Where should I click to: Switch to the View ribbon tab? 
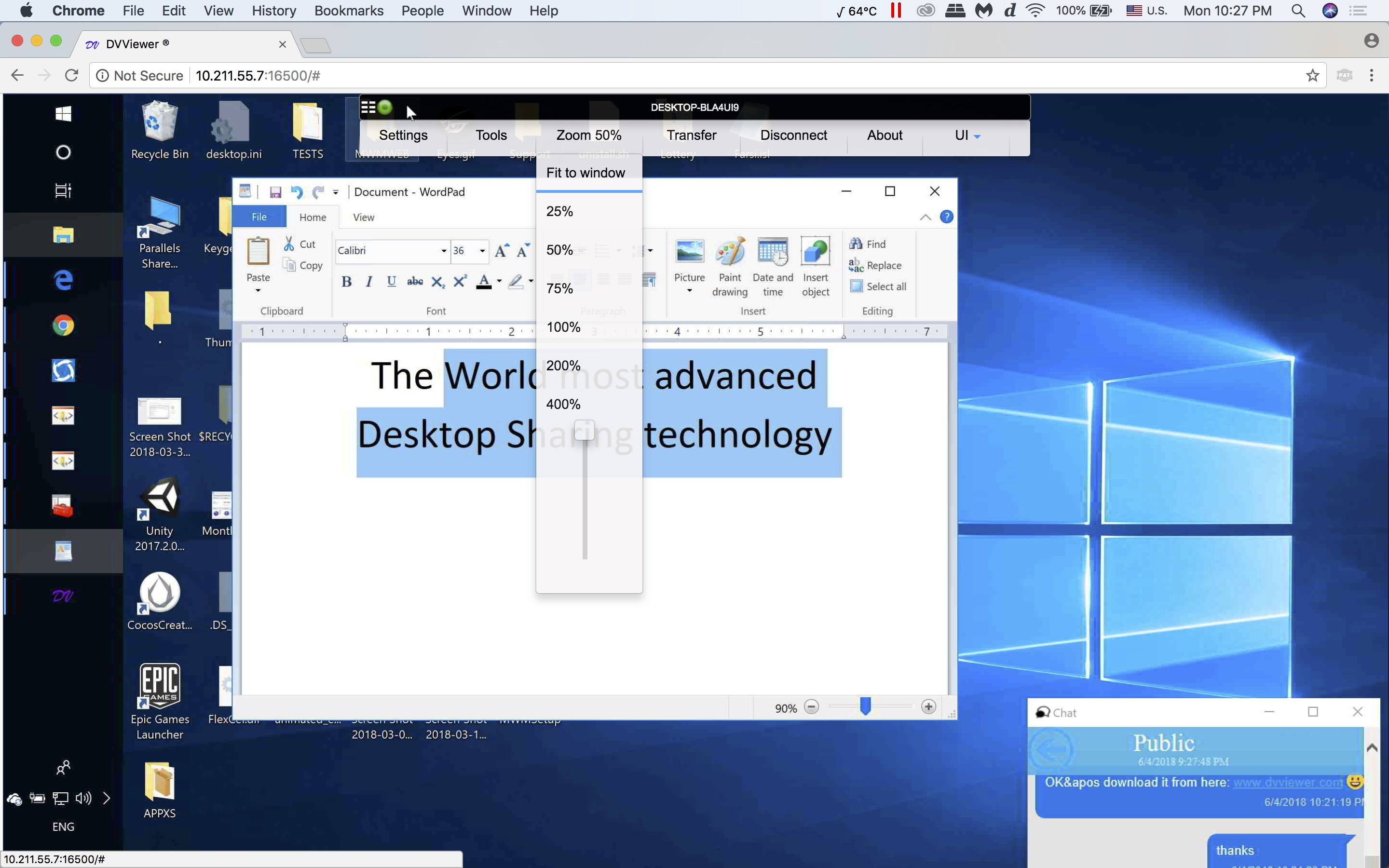click(x=363, y=217)
